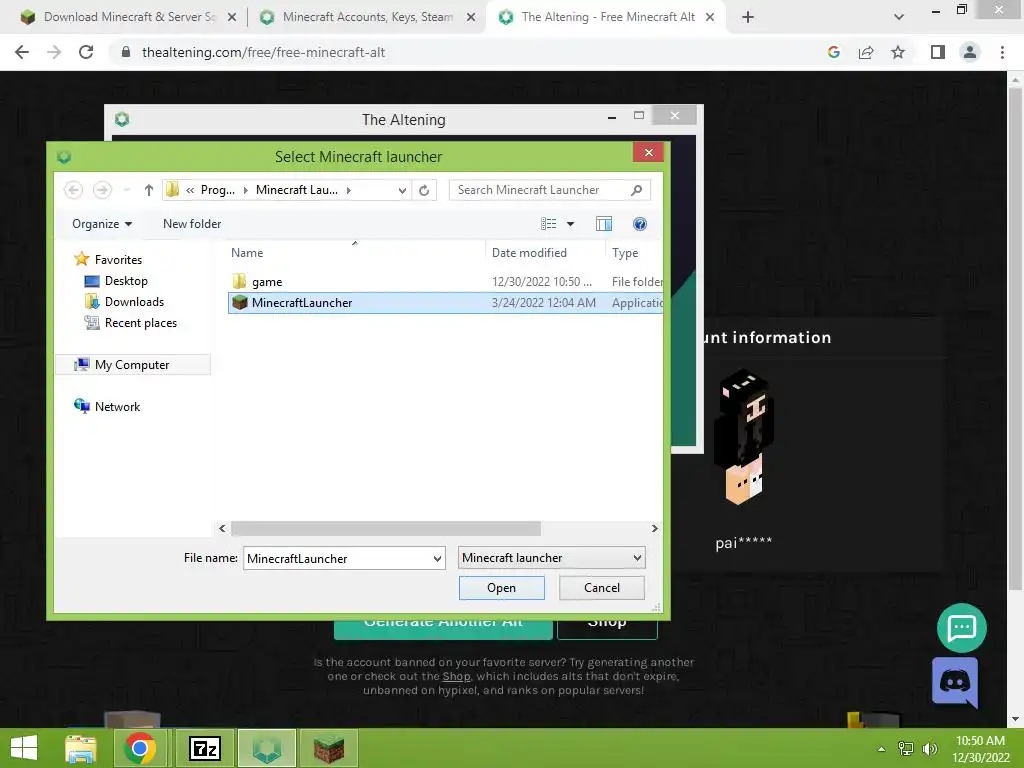
Task: Select Favorites in the navigation pane
Action: click(118, 260)
